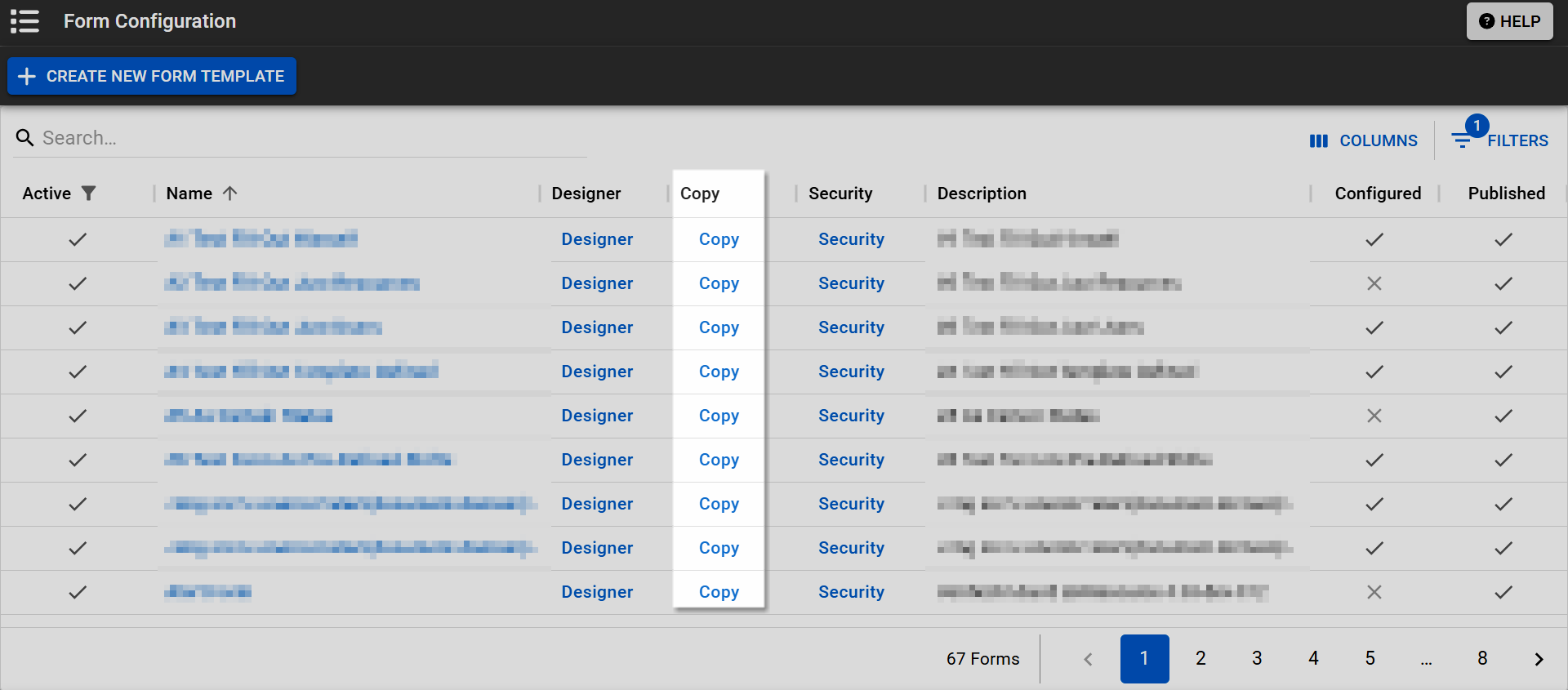Open Security link in the last row
1568x690 pixels.
851,592
